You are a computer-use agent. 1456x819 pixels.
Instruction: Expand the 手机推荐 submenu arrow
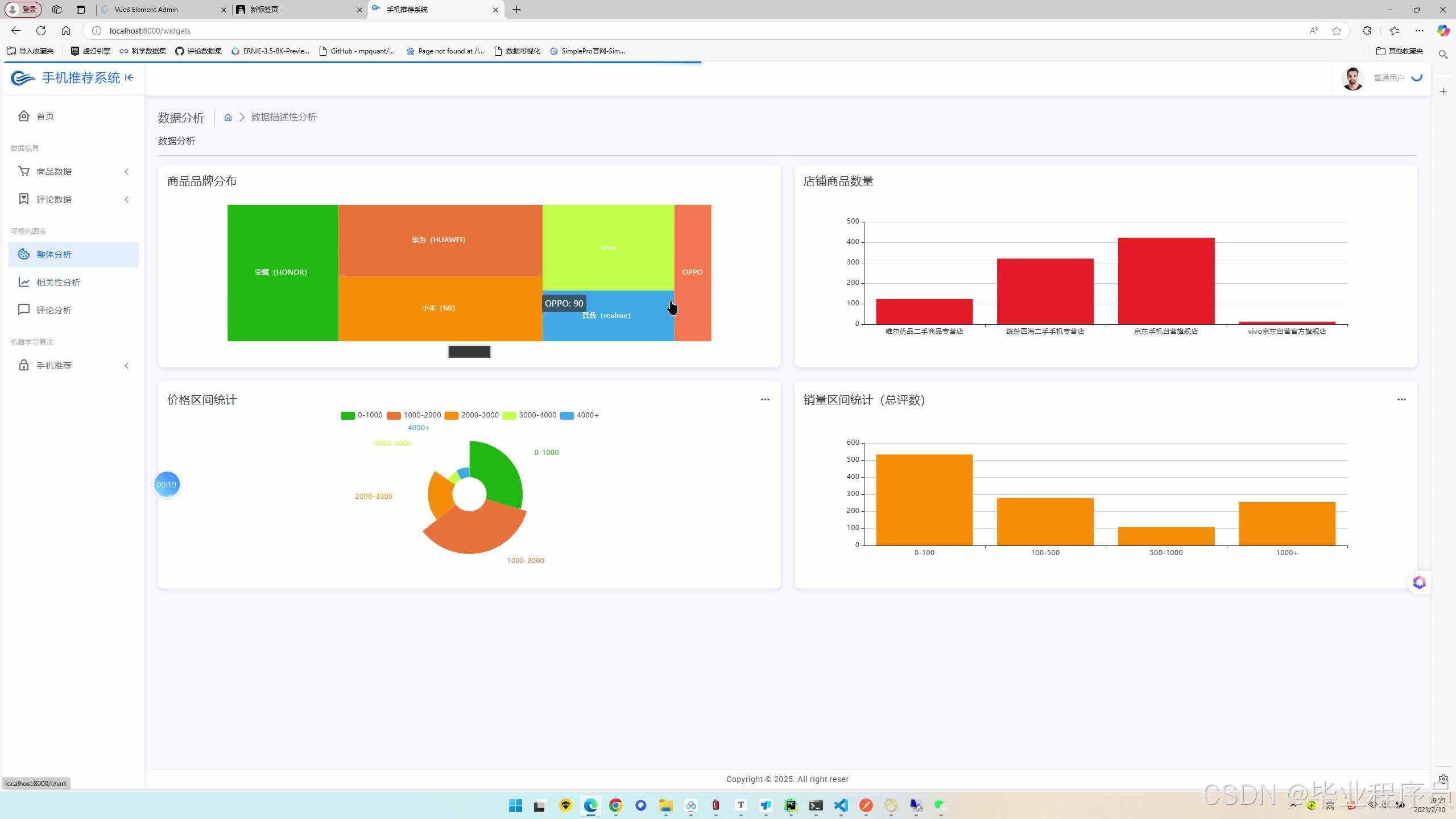pyautogui.click(x=127, y=366)
